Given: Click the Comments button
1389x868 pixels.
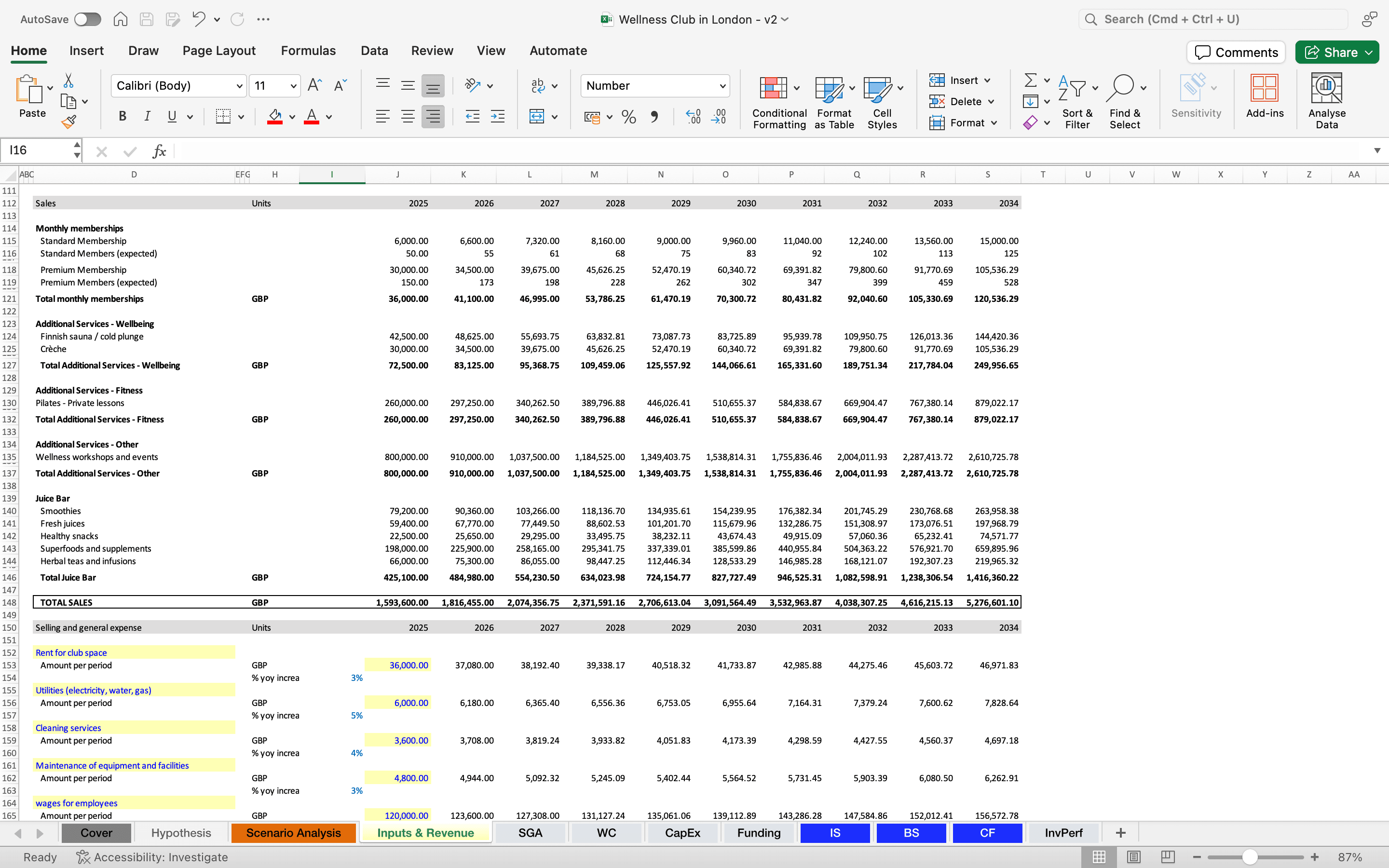Looking at the screenshot, I should tap(1236, 52).
